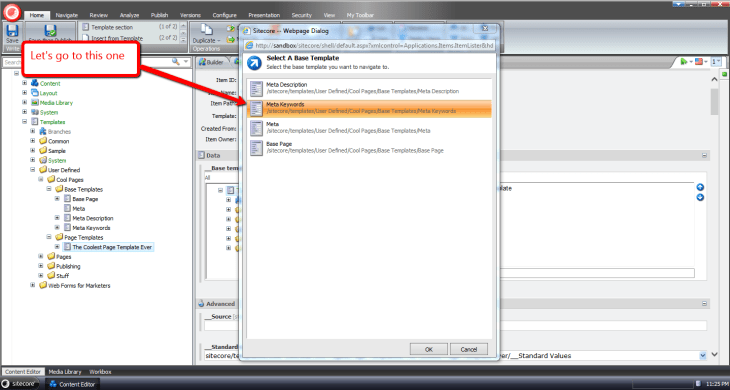Collapse the User Defined folder
The width and height of the screenshot is (730, 390).
tap(33, 170)
